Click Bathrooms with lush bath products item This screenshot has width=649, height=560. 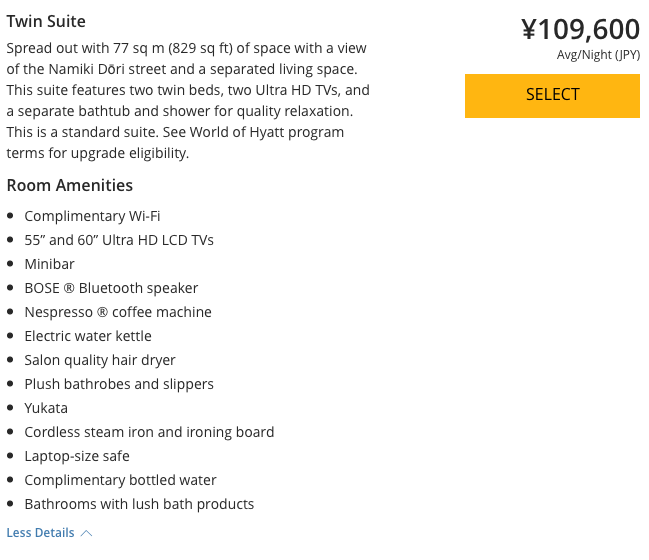tap(139, 504)
